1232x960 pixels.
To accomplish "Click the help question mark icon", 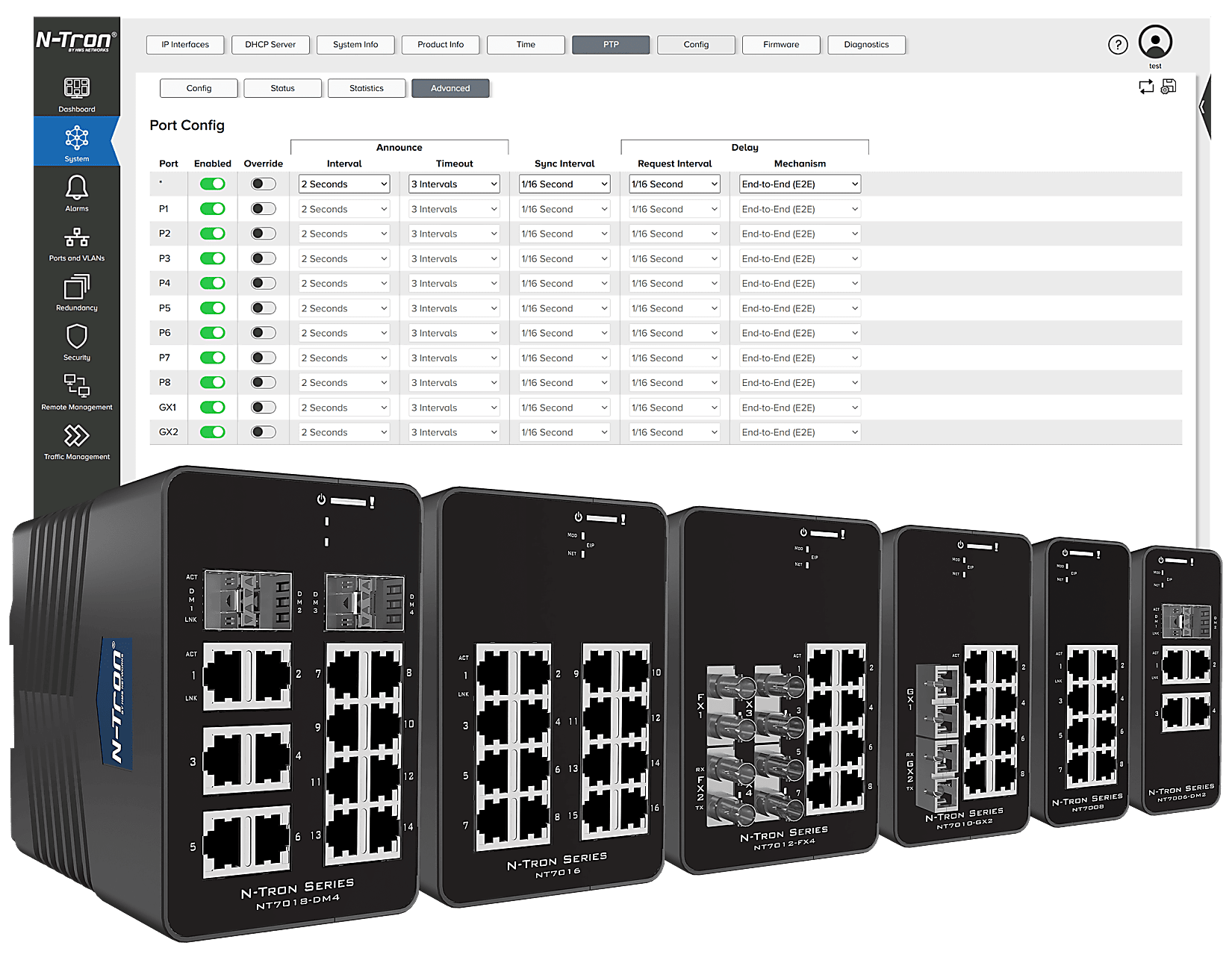I will [x=1118, y=45].
